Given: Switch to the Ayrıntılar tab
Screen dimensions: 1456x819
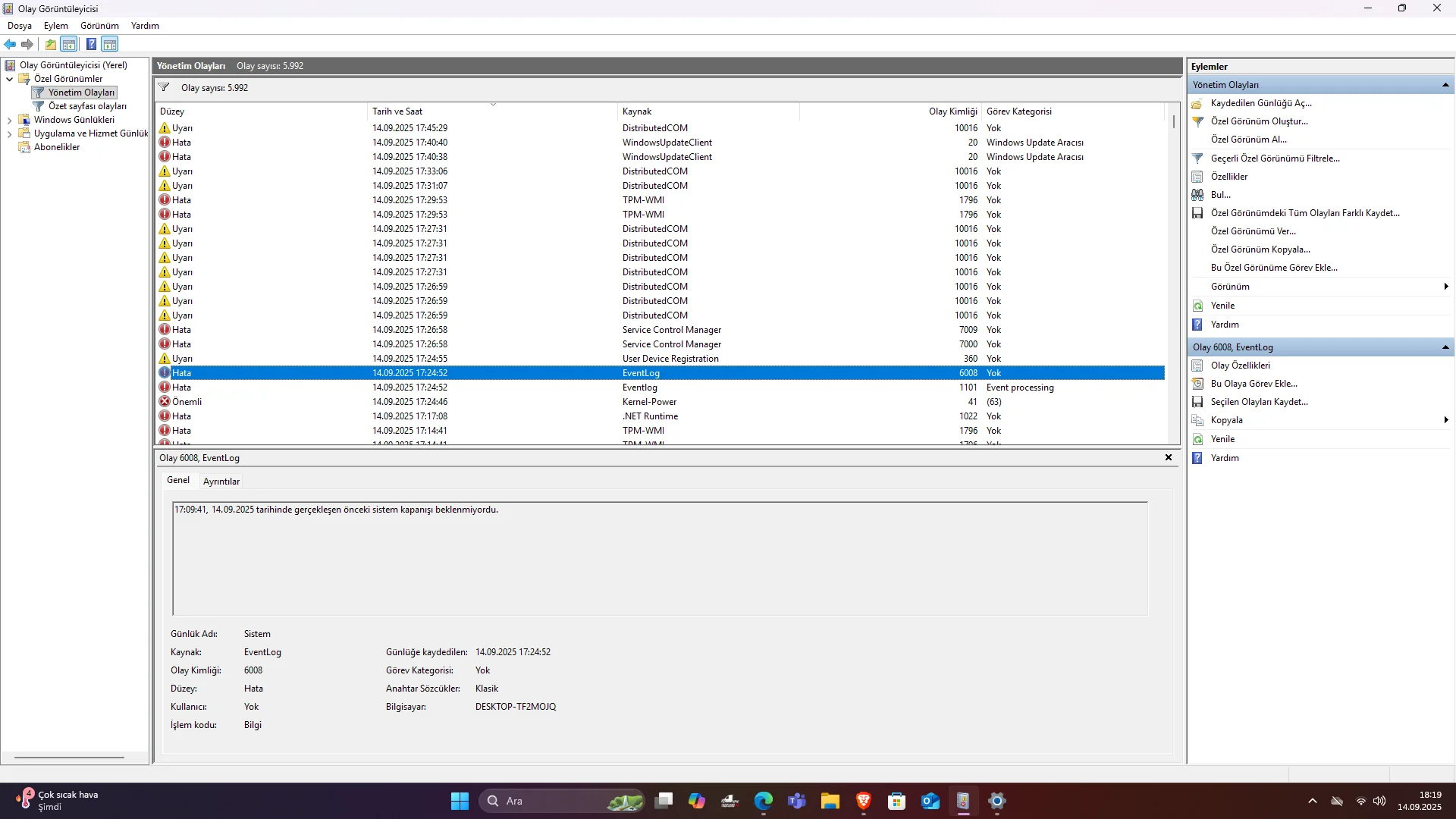Looking at the screenshot, I should pos(221,482).
